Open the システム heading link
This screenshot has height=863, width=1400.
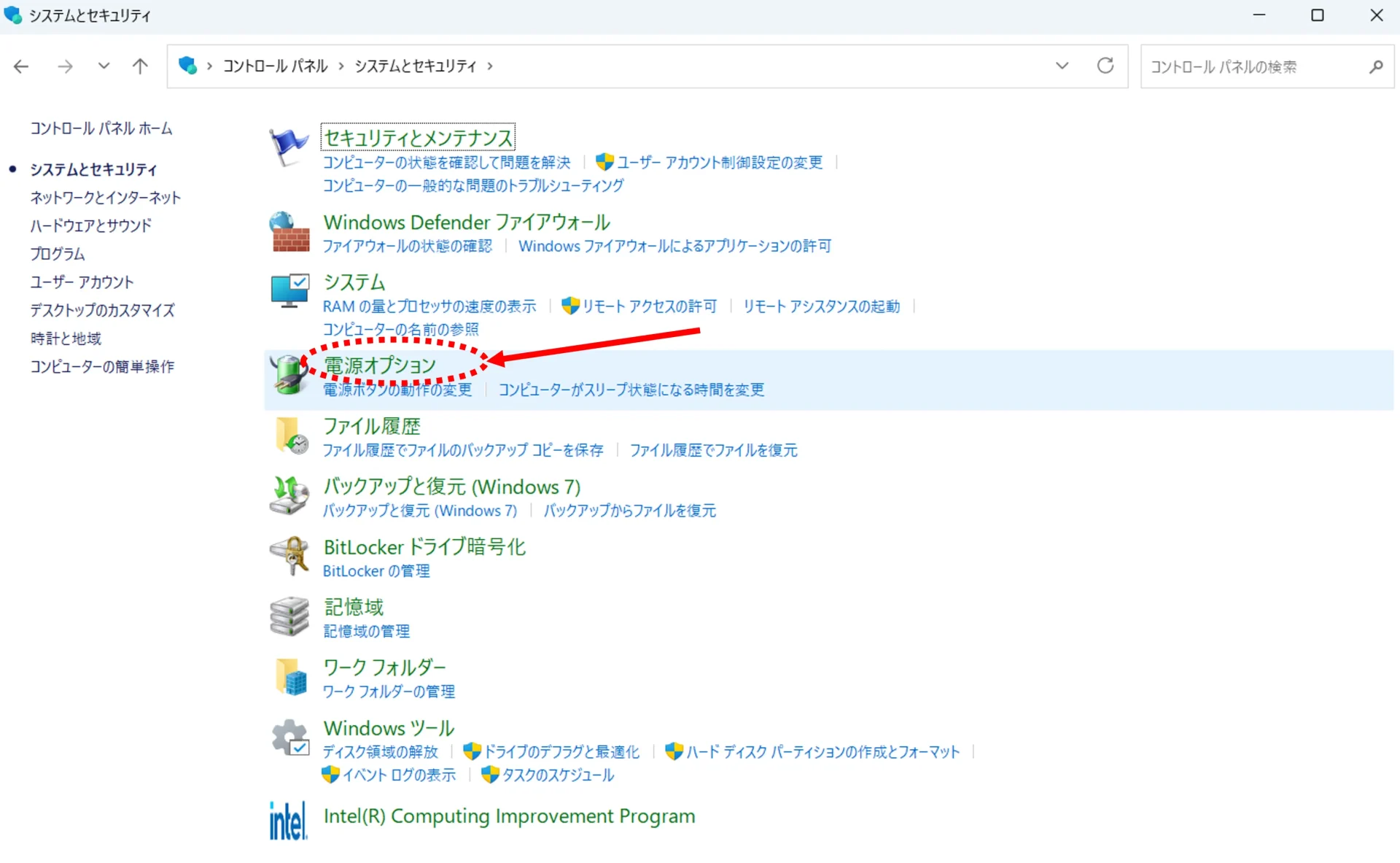click(x=354, y=282)
